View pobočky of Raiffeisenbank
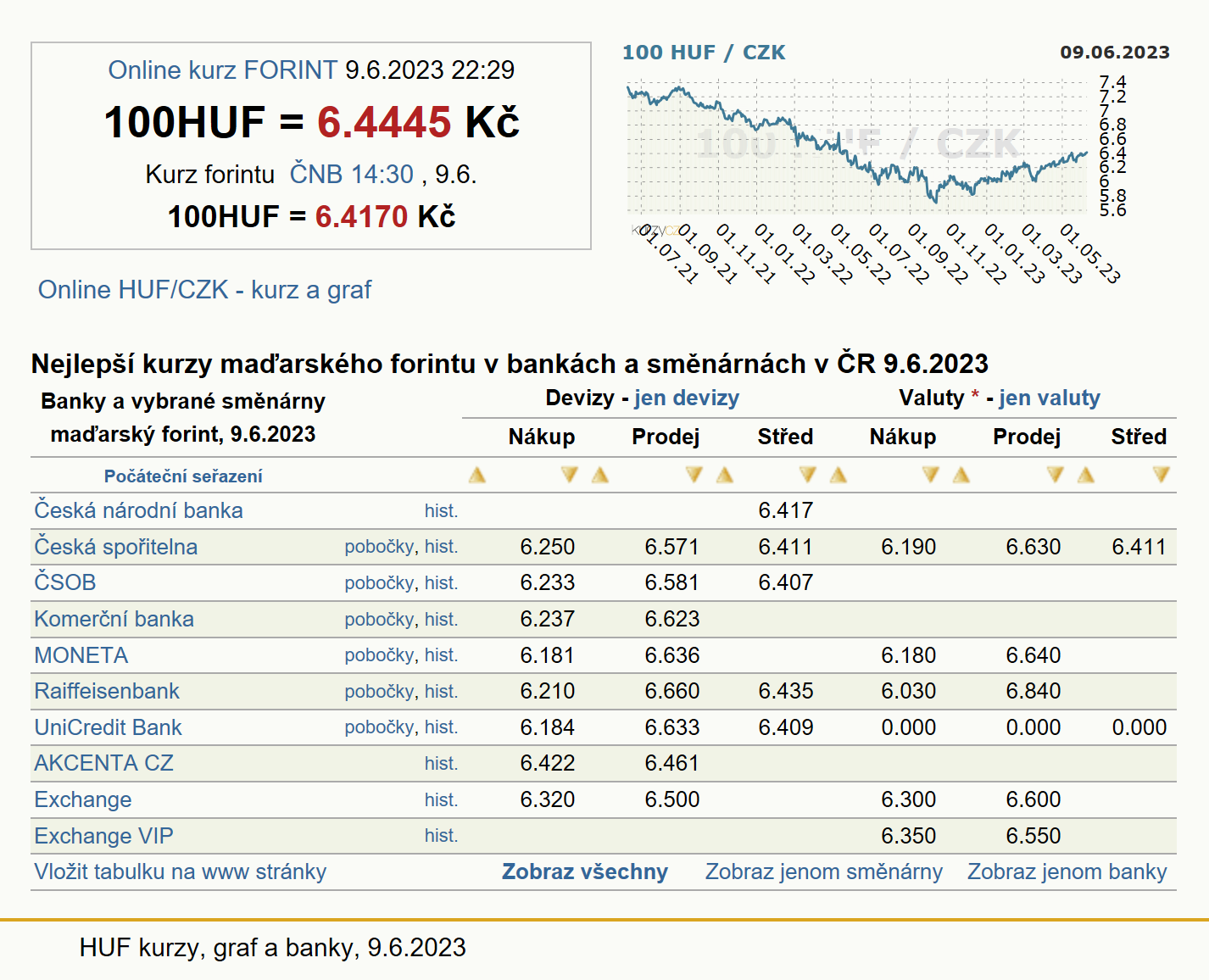 point(379,692)
